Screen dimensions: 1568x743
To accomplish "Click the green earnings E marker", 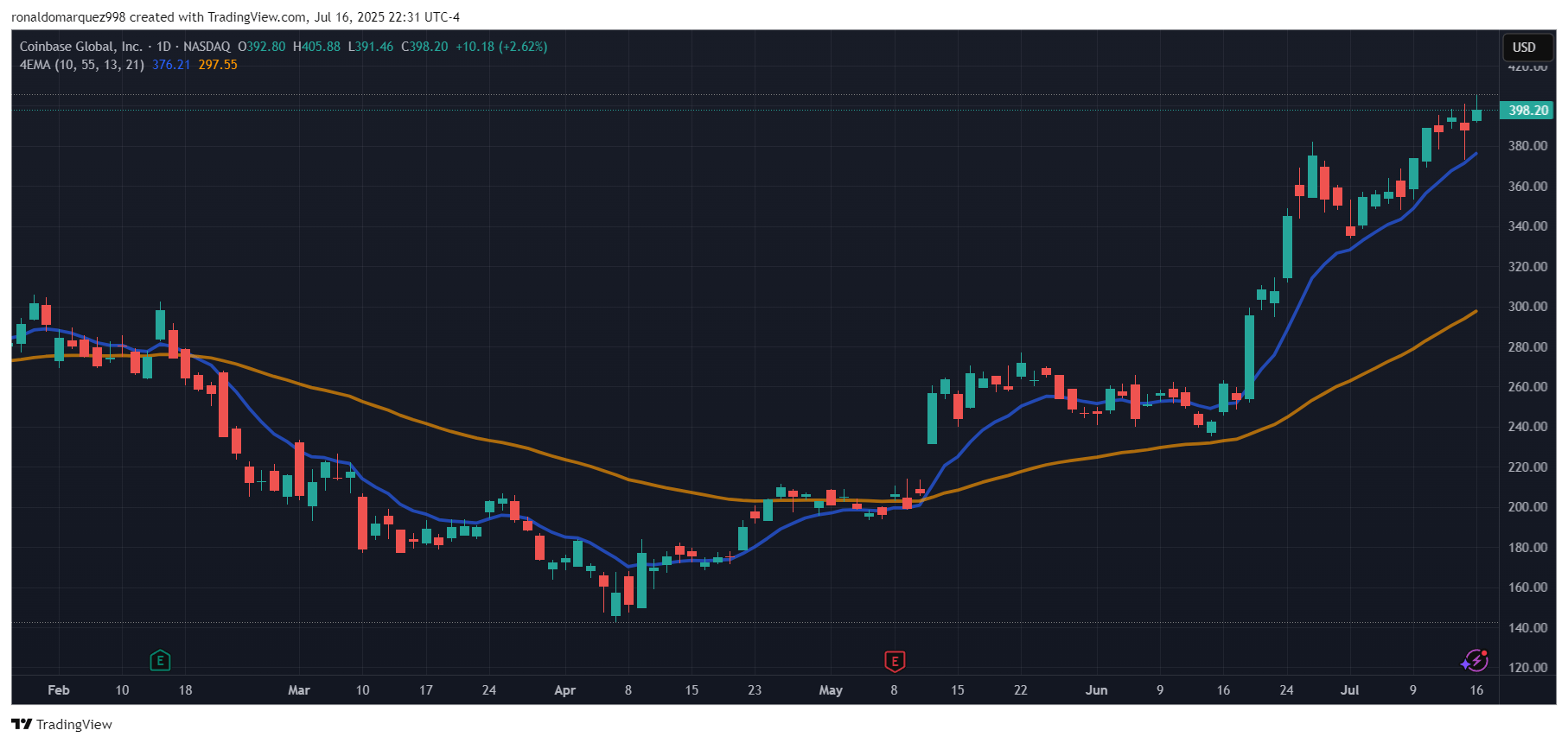I will (160, 661).
